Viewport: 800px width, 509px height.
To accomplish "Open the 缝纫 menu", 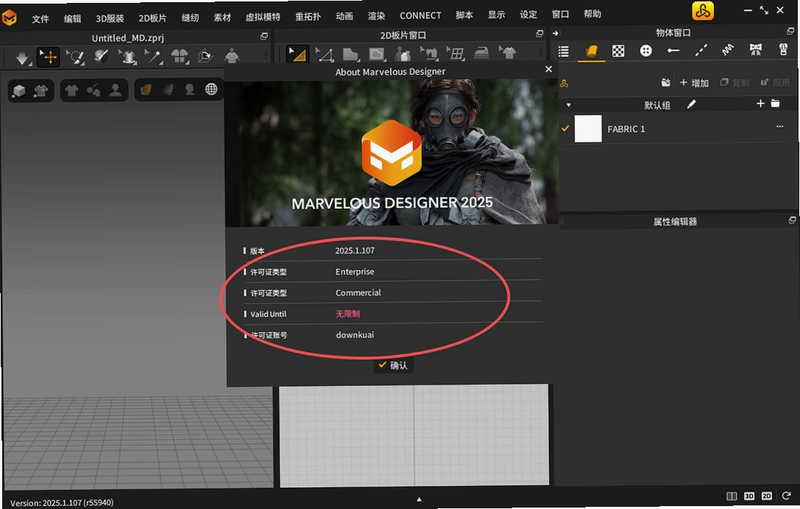I will point(190,18).
